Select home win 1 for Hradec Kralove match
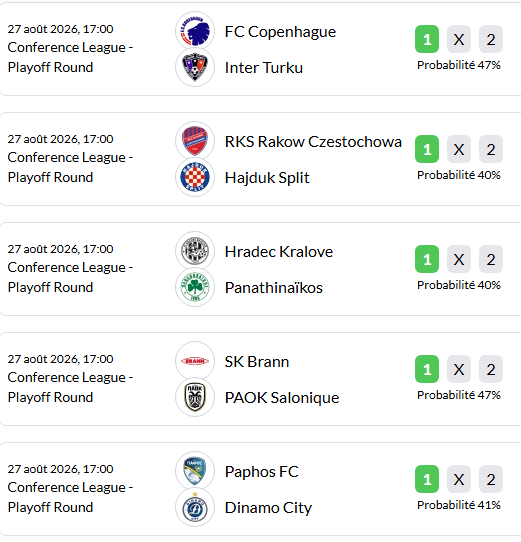 [427, 259]
